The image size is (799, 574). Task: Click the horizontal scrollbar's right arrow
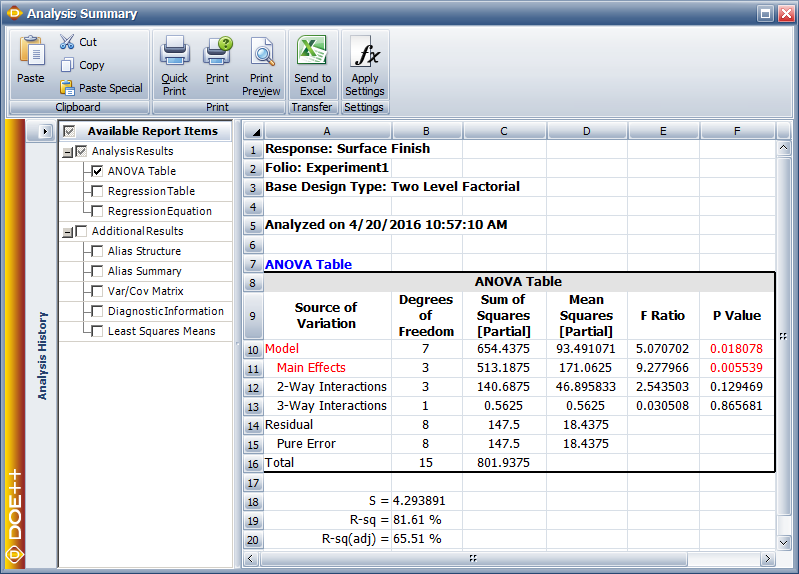pyautogui.click(x=767, y=559)
